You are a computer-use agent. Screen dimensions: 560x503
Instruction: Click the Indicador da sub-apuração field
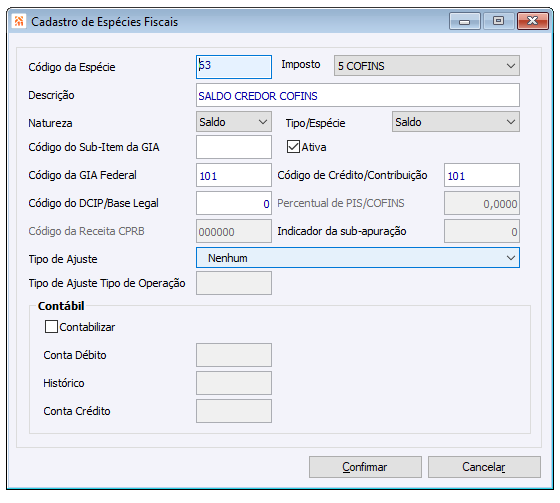coord(481,231)
